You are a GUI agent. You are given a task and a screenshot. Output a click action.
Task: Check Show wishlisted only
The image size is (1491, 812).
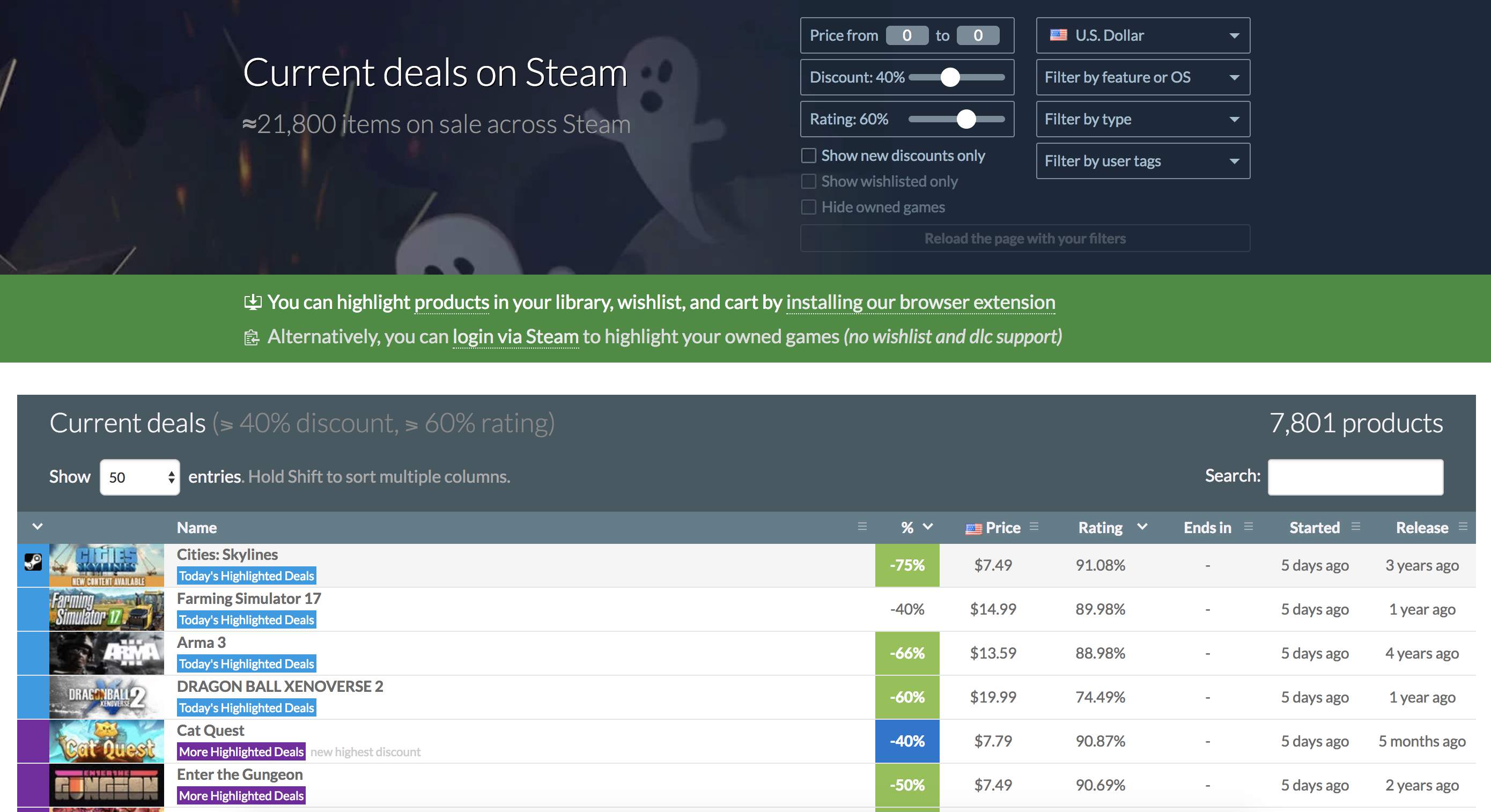tap(809, 181)
